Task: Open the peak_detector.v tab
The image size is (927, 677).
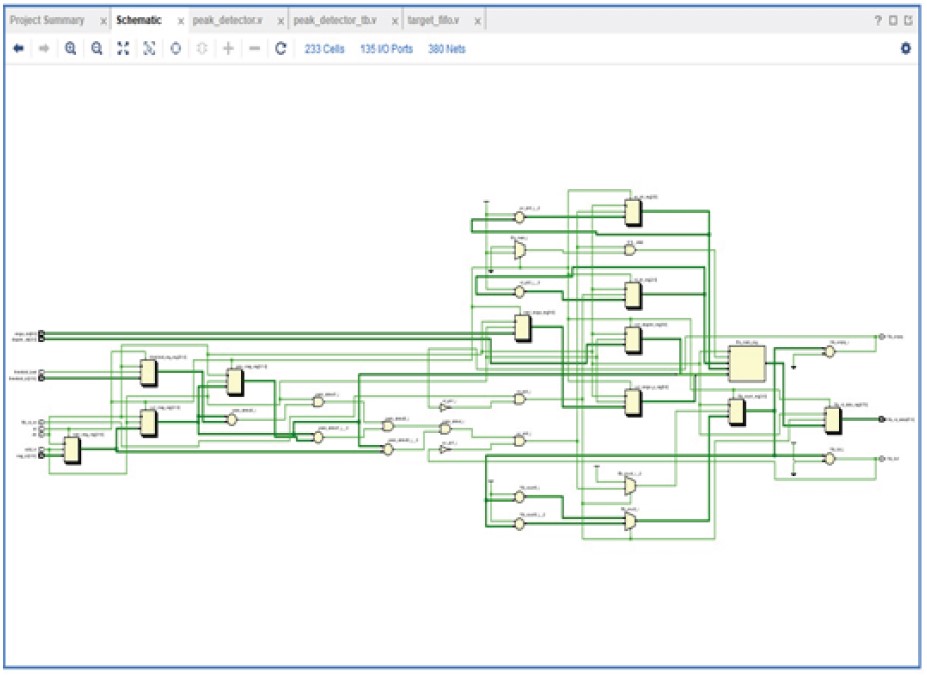Action: click(227, 21)
